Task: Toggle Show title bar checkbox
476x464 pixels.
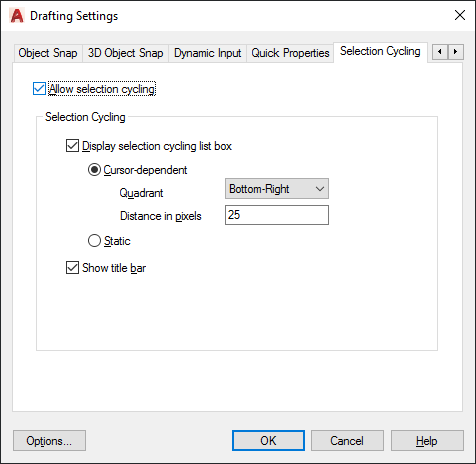Action: [x=72, y=268]
